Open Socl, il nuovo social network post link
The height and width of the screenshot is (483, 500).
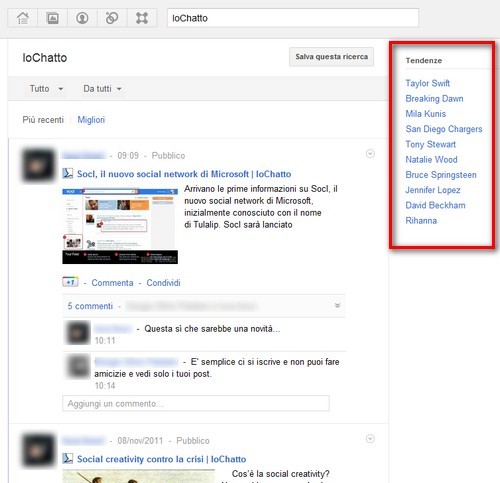184,174
